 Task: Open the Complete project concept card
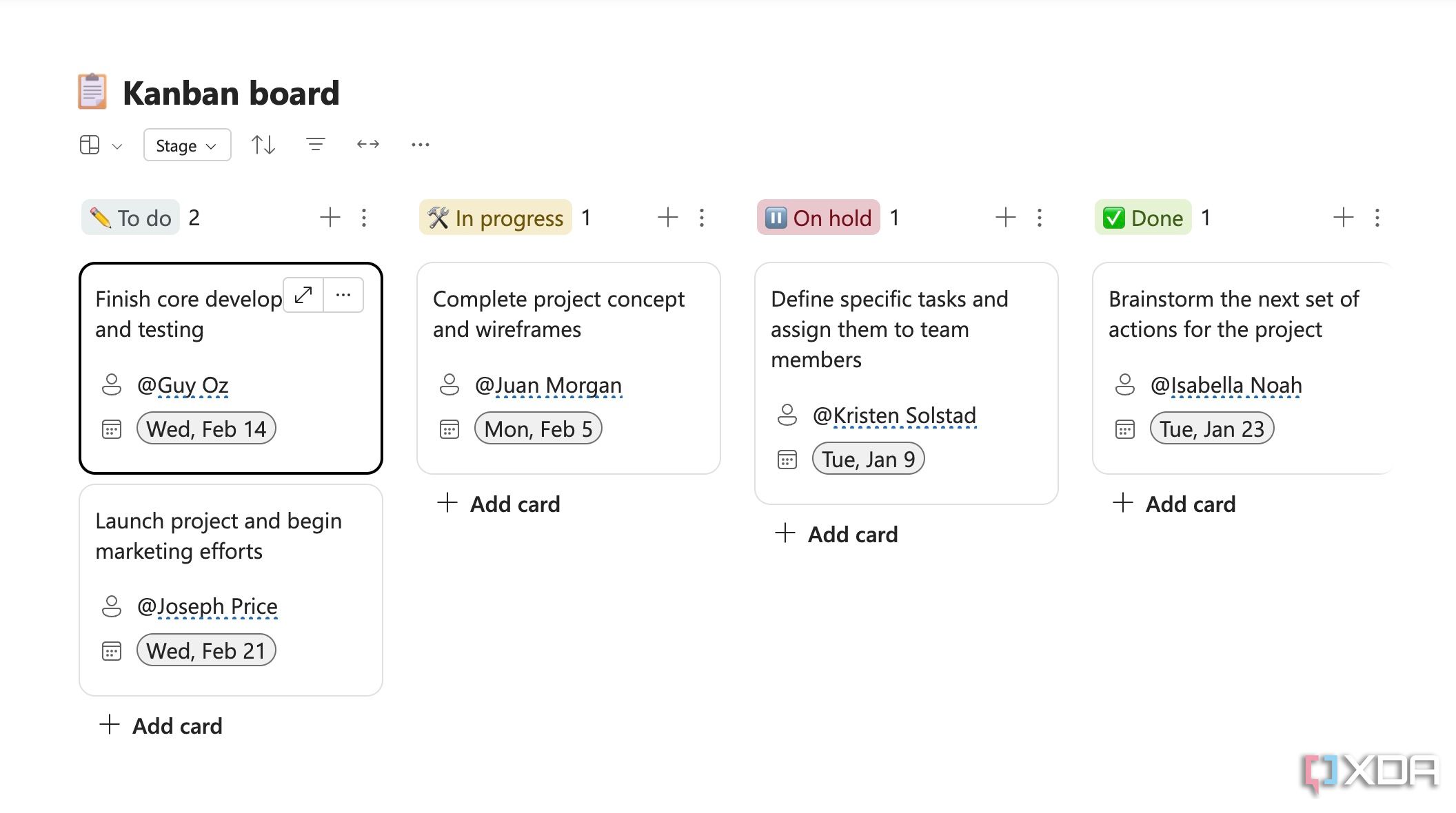click(569, 368)
